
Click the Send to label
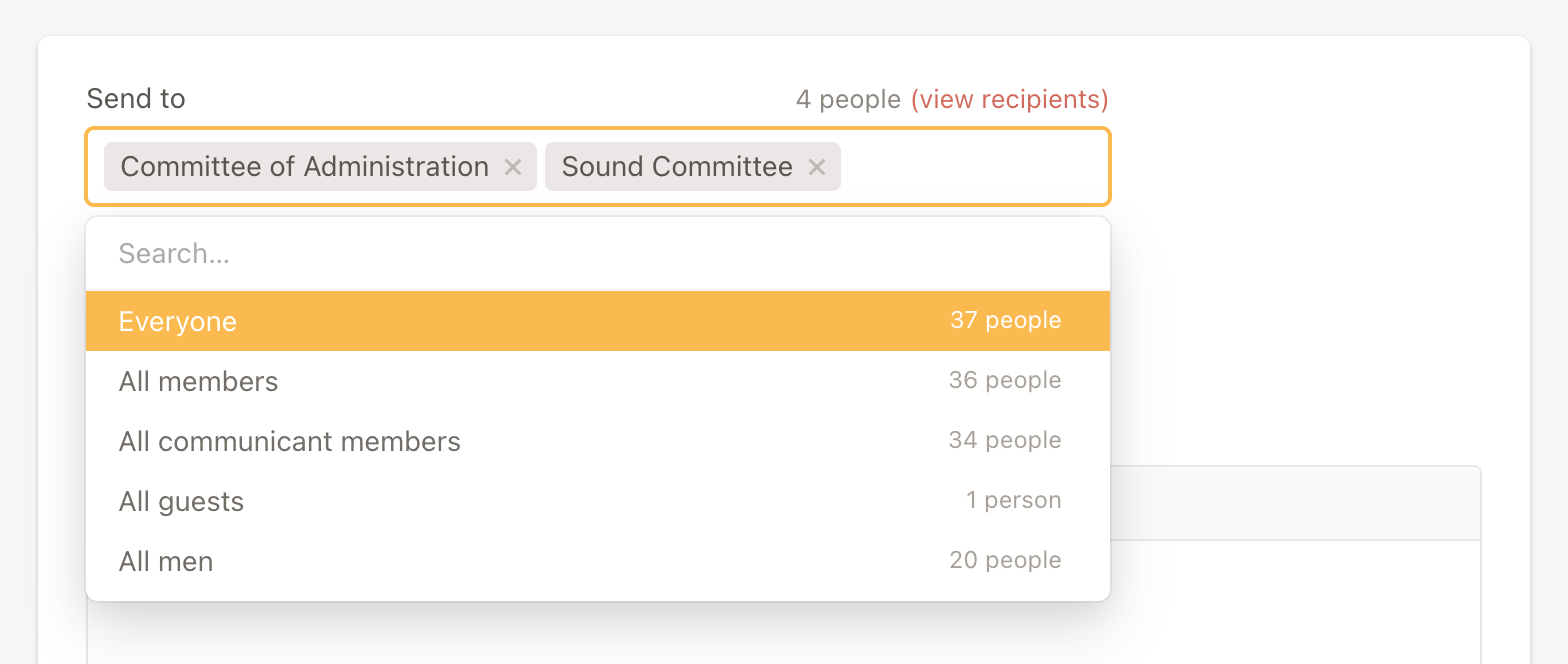tap(136, 98)
